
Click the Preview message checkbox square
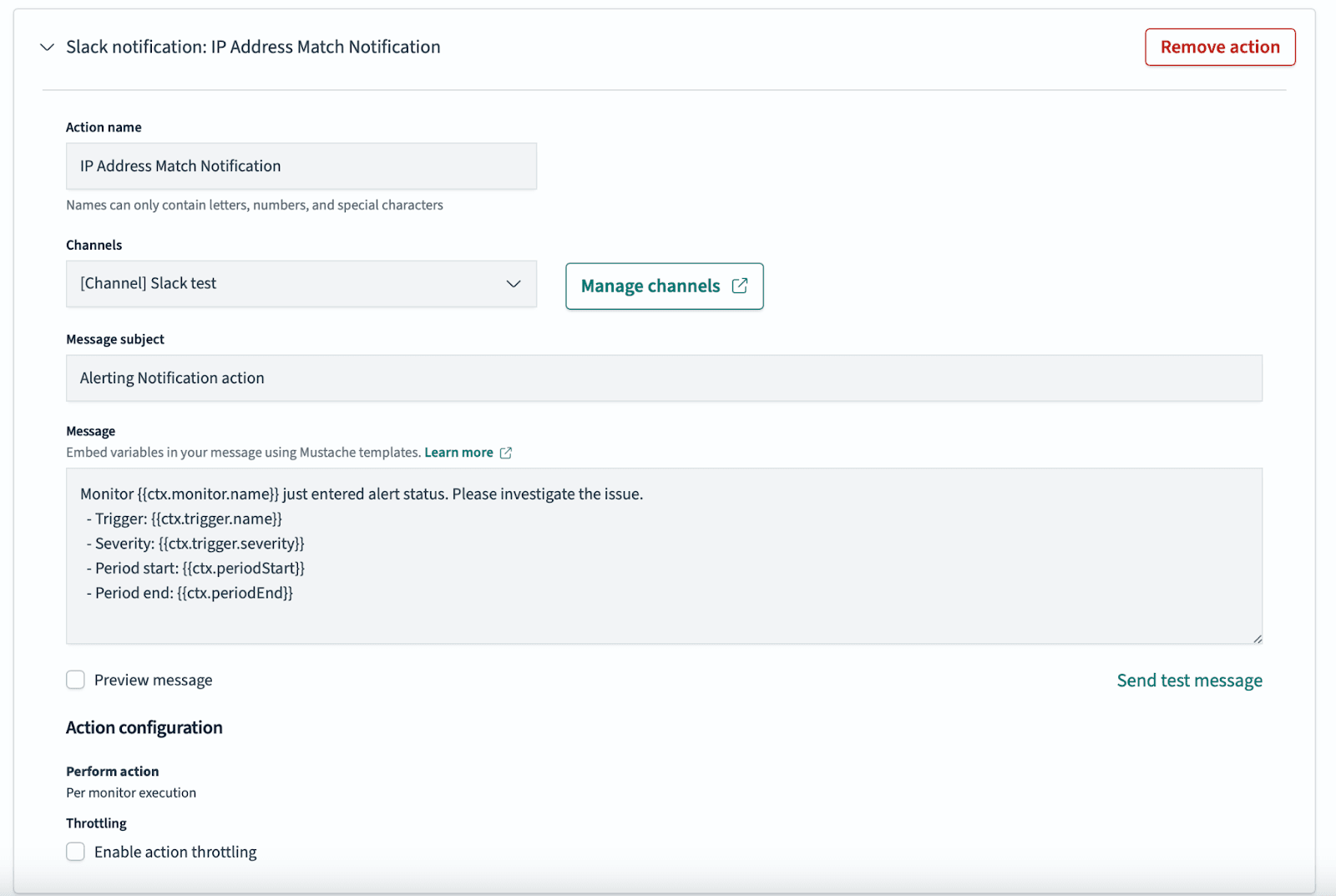75,680
